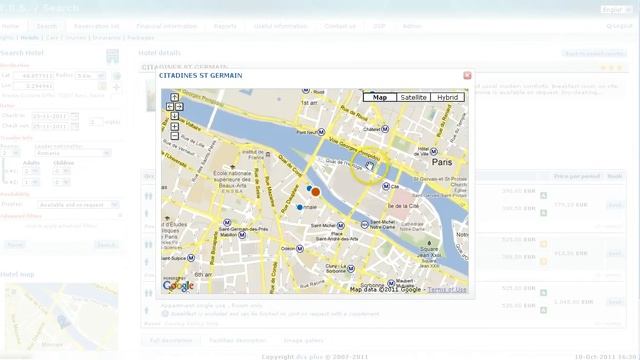640x360 pixels.
Task: Open the Display availability dropdown behind the dialog
Action: (78, 204)
